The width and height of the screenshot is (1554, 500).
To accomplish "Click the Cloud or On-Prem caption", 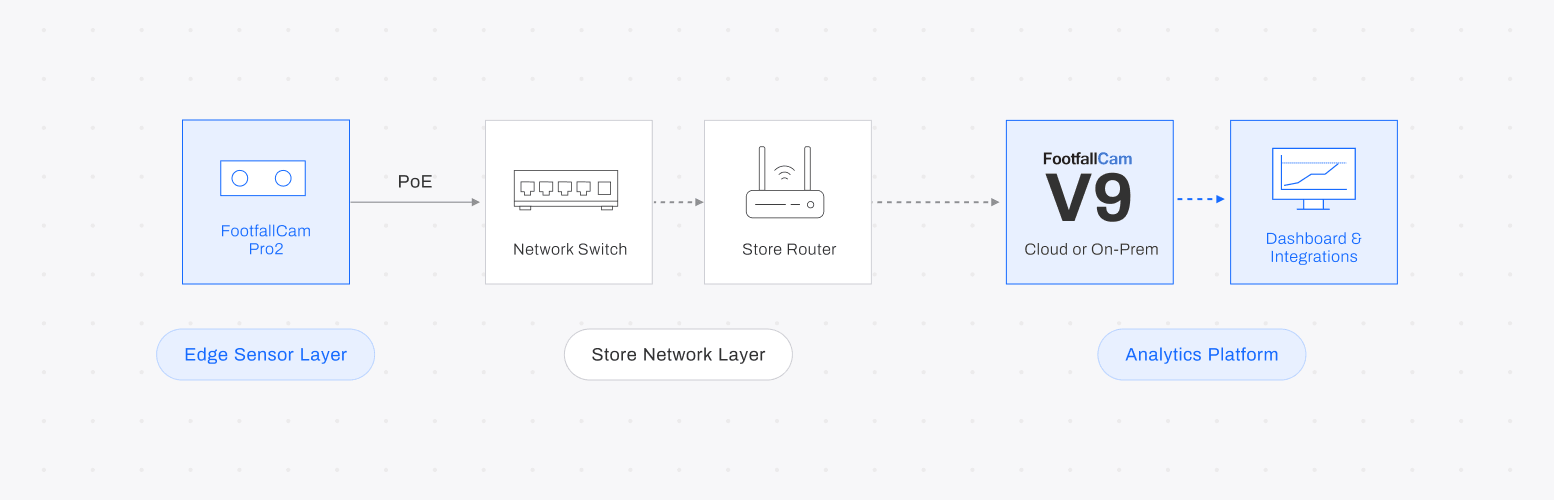I will pos(1091,249).
